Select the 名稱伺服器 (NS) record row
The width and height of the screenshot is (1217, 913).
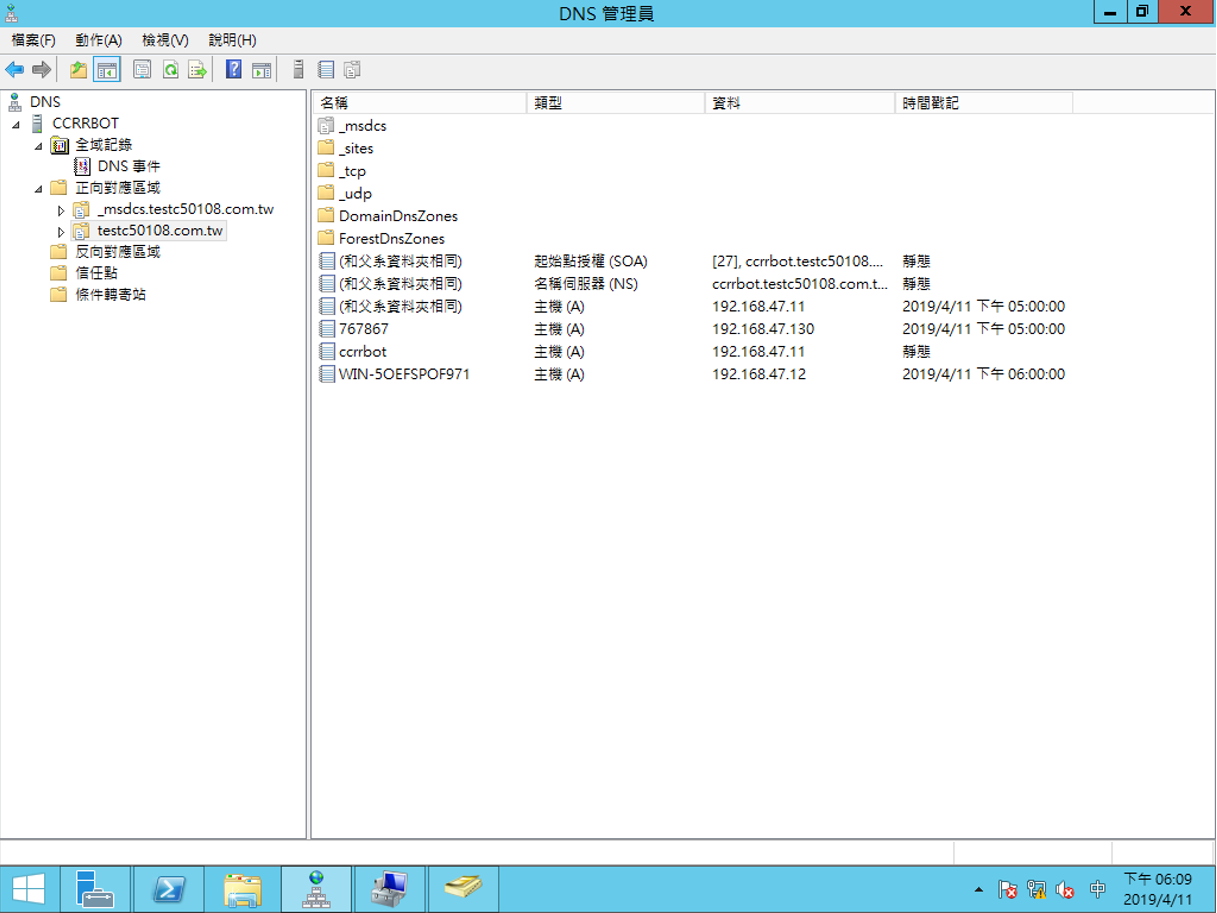(692, 284)
